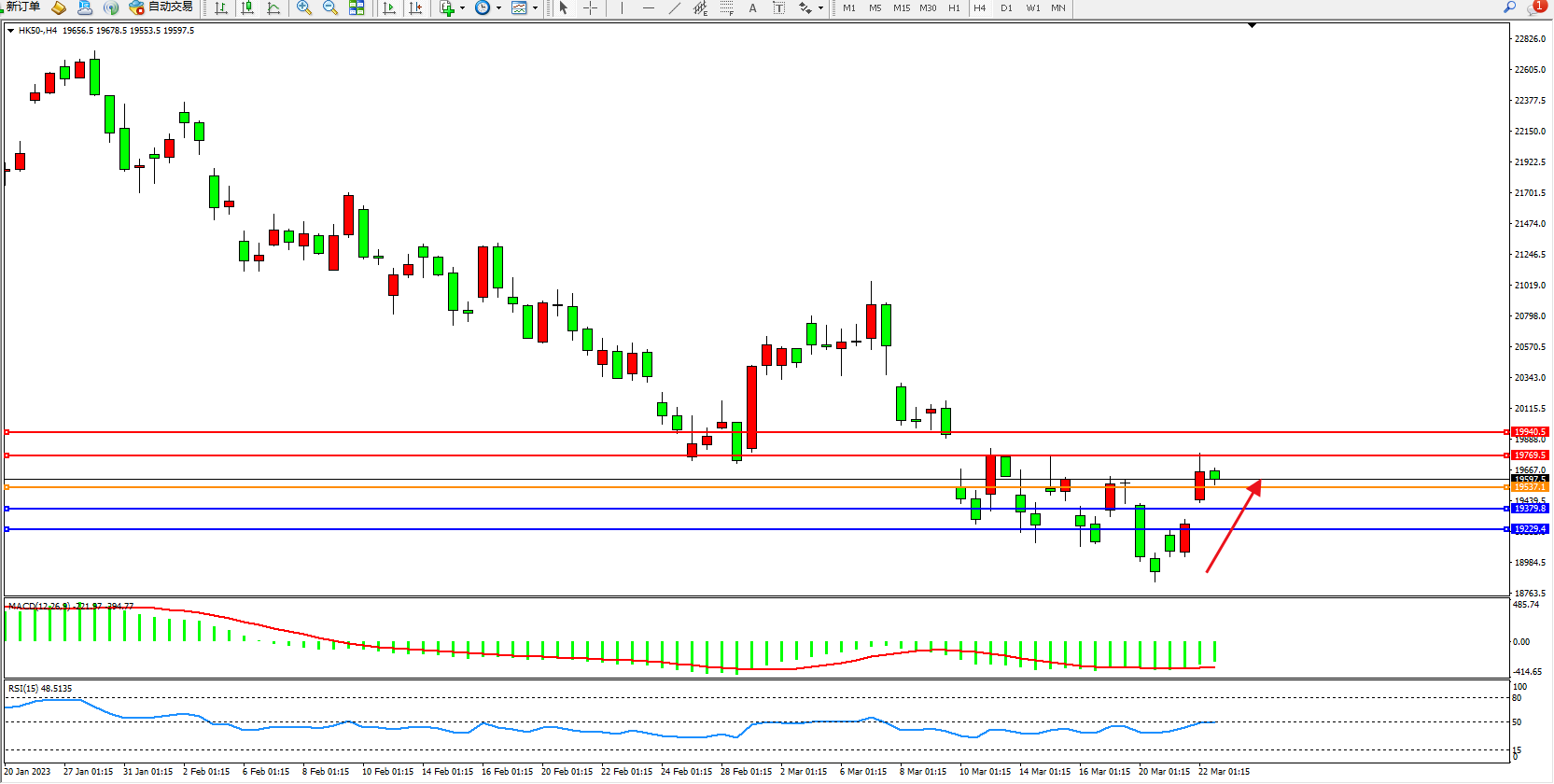Open the search magnifier at top right

[1509, 7]
